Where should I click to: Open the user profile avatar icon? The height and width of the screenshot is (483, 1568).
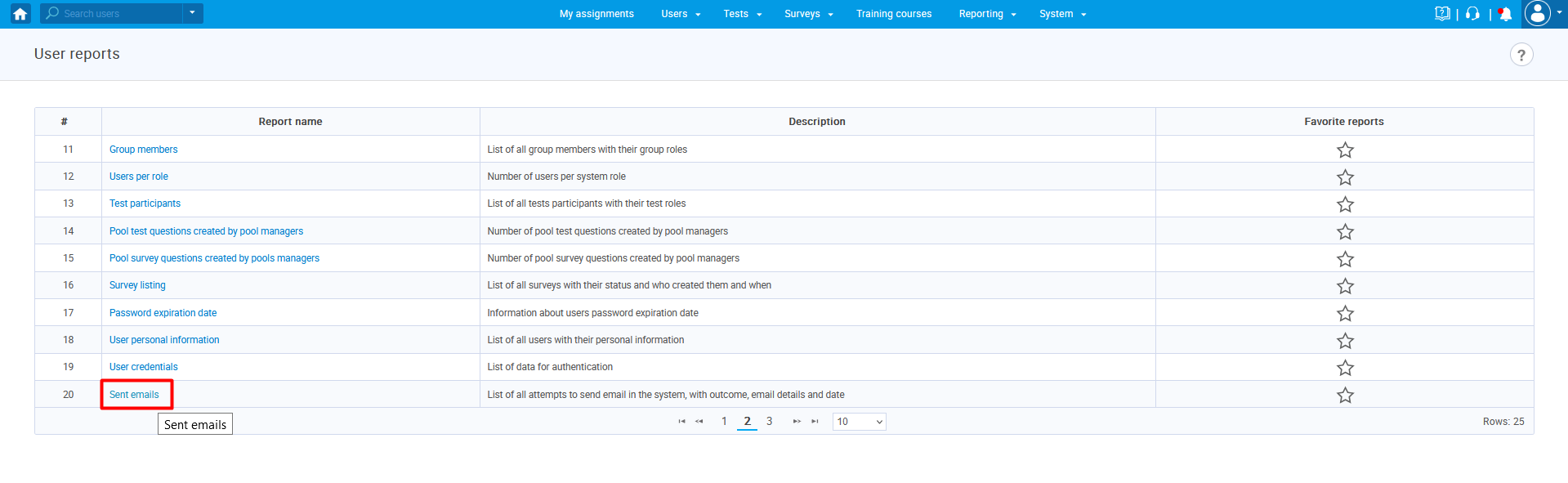[x=1537, y=13]
